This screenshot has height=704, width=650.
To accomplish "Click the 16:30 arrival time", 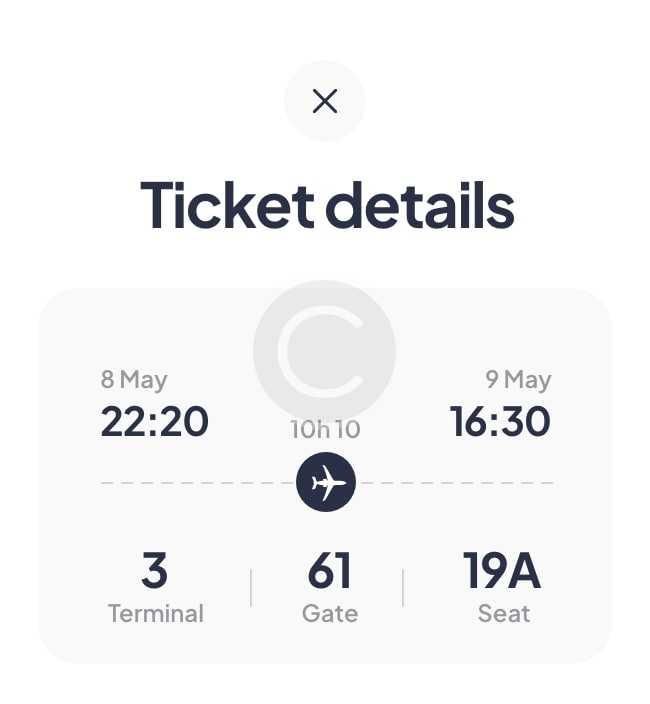I will pos(500,422).
